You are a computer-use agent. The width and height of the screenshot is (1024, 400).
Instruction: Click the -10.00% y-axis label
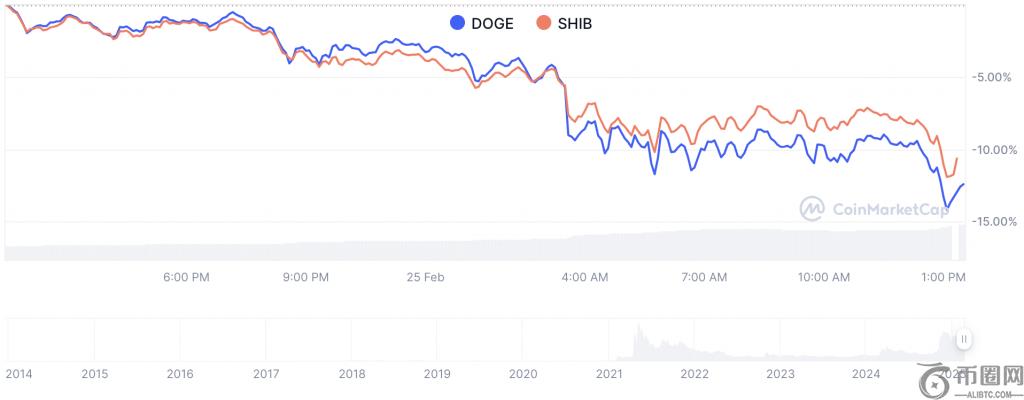click(x=993, y=150)
